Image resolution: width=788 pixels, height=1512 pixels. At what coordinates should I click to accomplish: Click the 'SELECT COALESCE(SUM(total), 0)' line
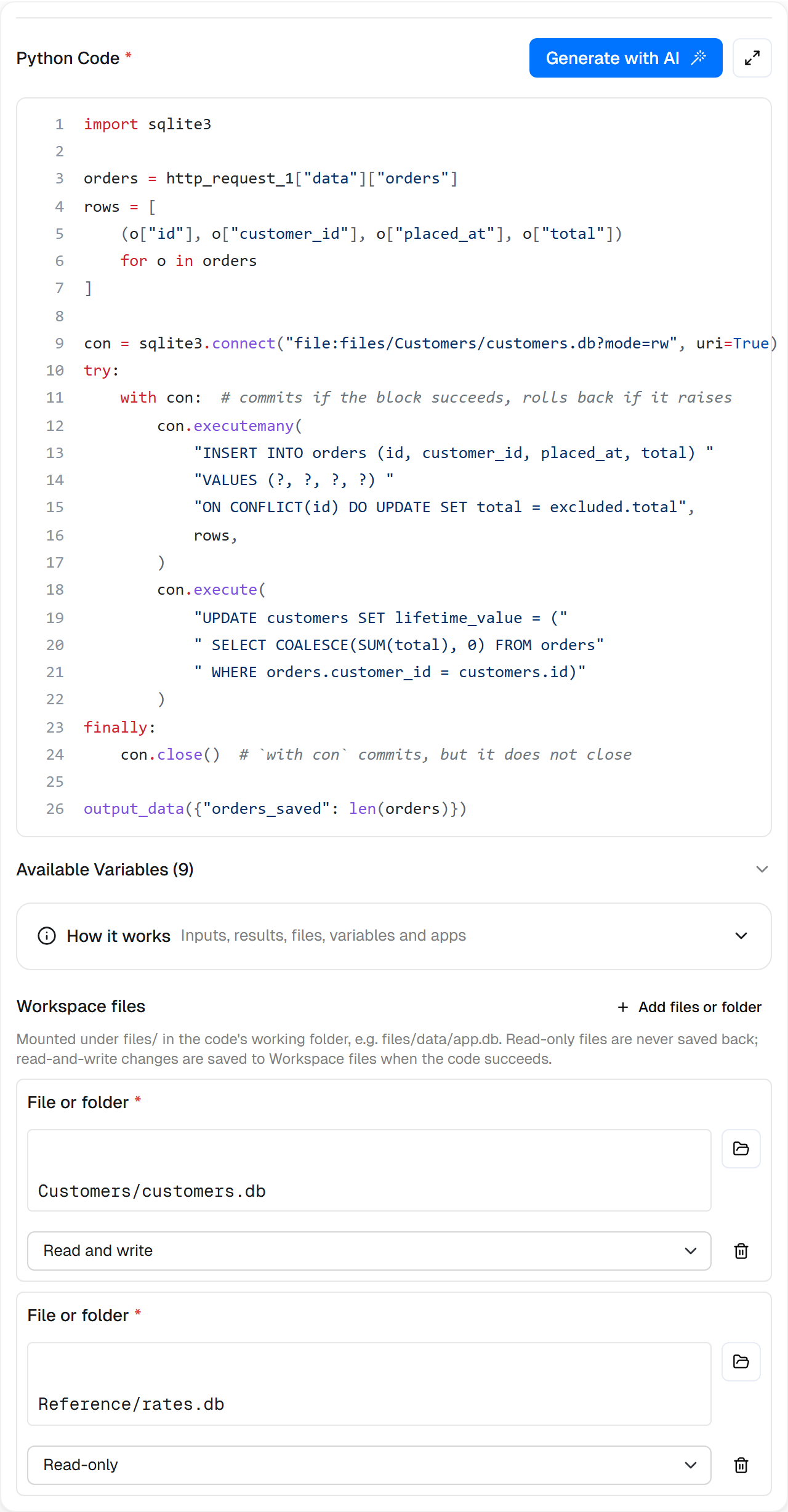[399, 645]
